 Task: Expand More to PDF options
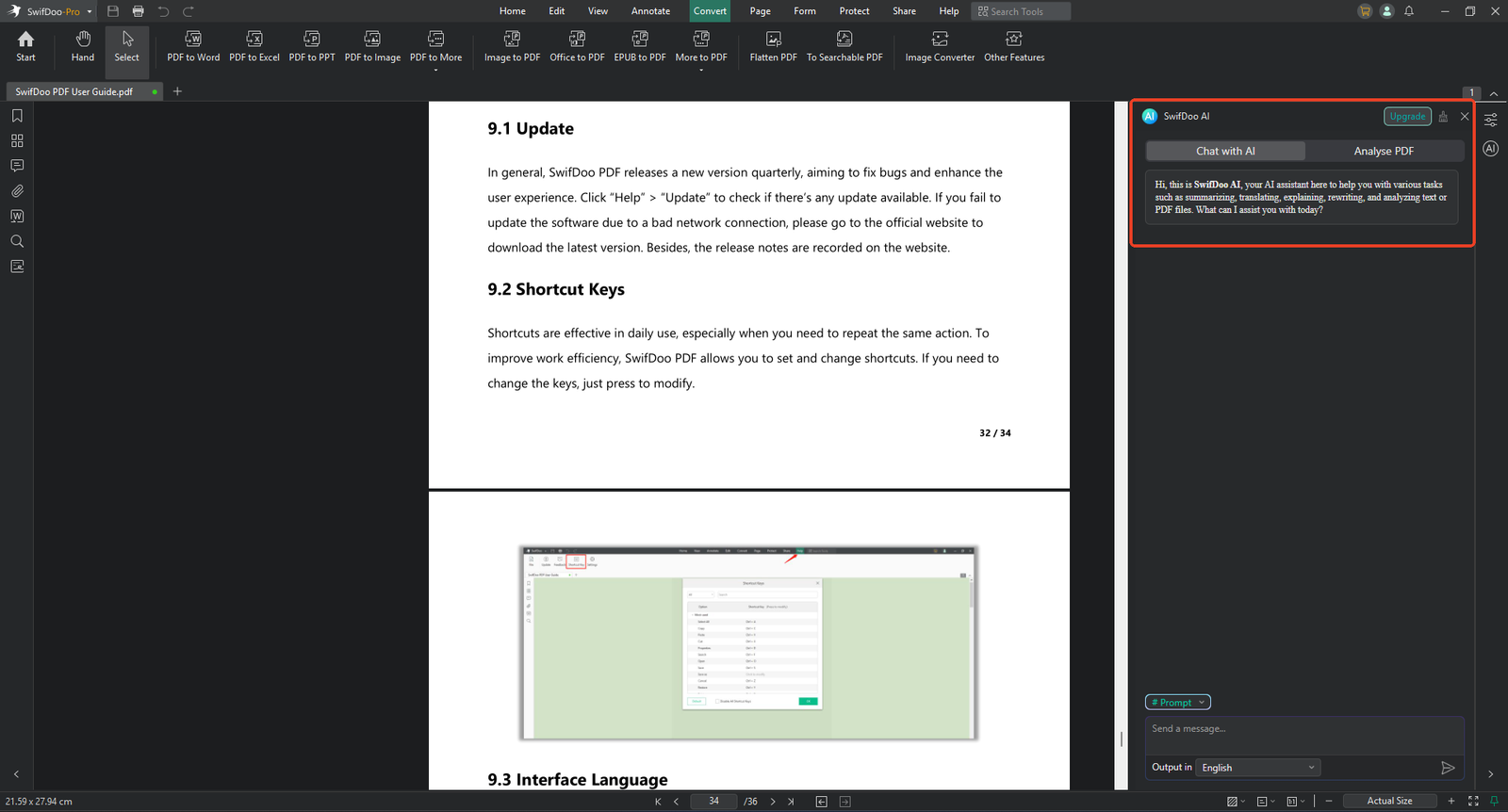pyautogui.click(x=701, y=49)
